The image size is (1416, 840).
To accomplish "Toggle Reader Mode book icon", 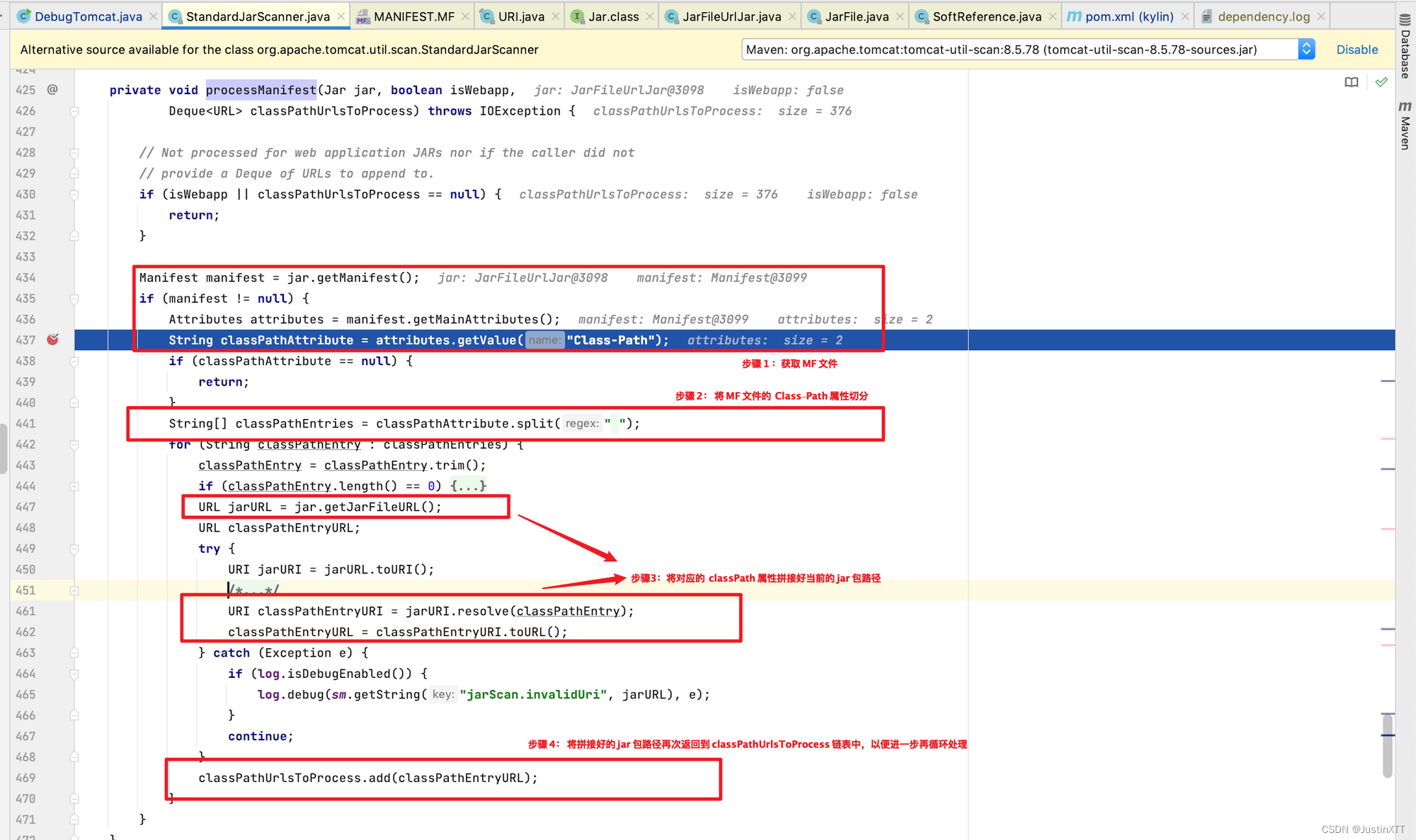I will pyautogui.click(x=1351, y=83).
